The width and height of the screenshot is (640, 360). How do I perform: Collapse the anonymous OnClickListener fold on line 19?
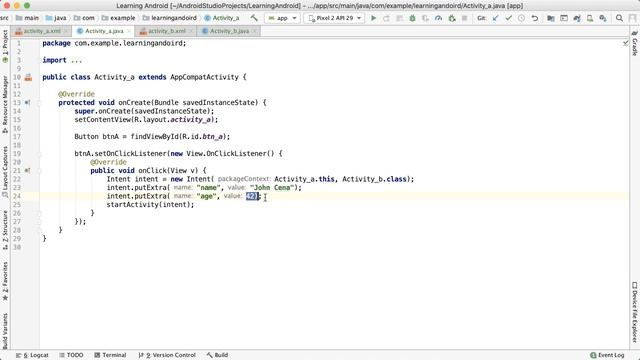click(x=40, y=154)
